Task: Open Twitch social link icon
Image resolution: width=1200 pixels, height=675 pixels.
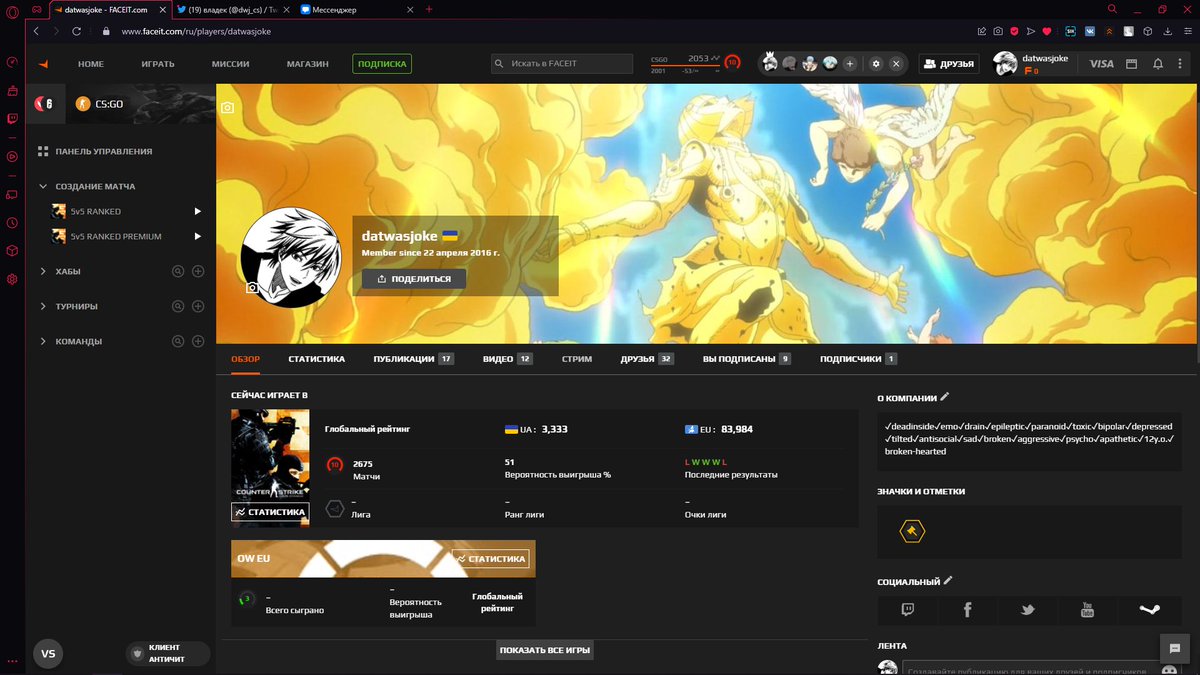Action: coord(908,609)
